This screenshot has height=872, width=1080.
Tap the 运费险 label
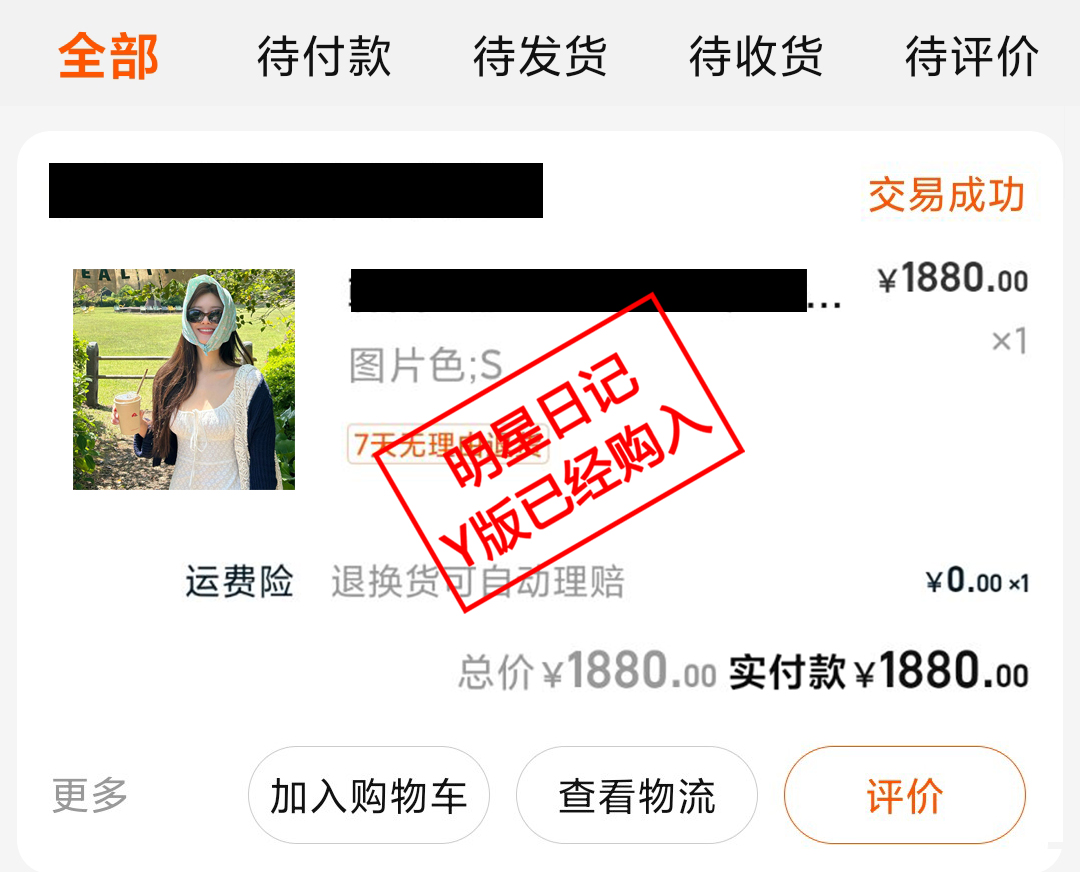(x=239, y=581)
